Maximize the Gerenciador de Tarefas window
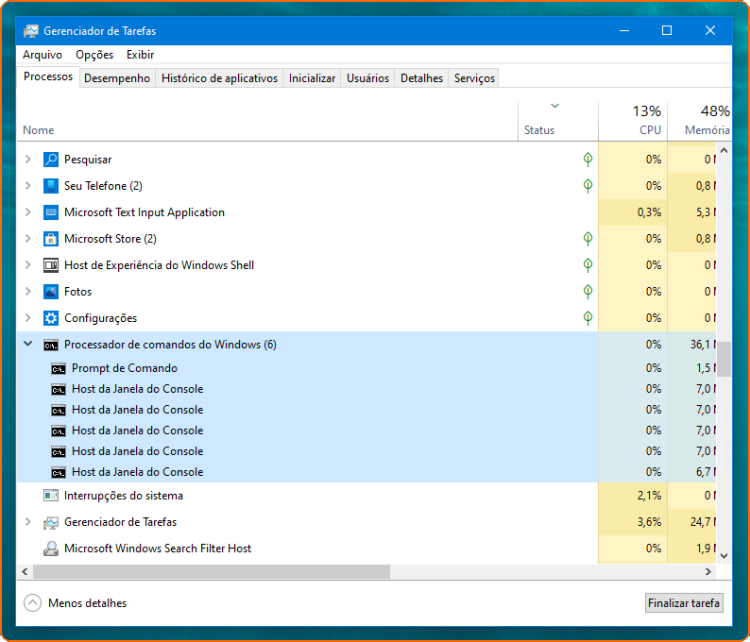750x642 pixels. tap(666, 31)
